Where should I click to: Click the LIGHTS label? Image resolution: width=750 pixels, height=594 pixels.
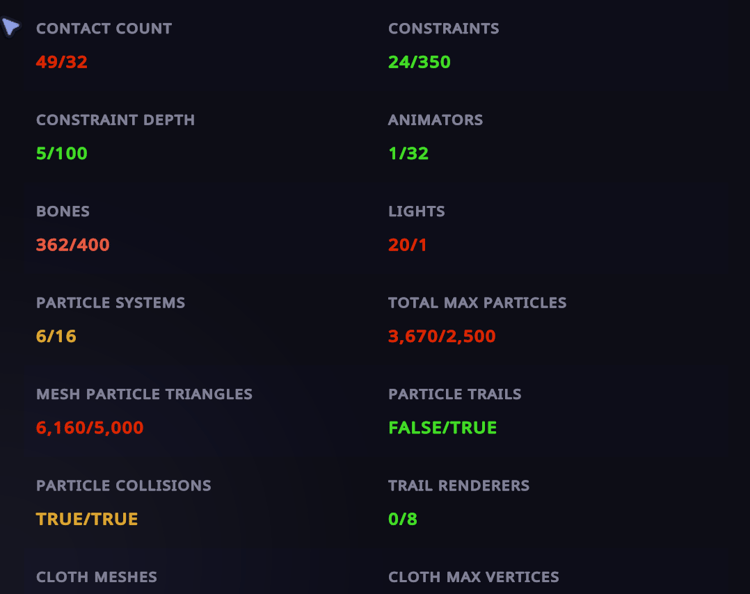[x=417, y=211]
